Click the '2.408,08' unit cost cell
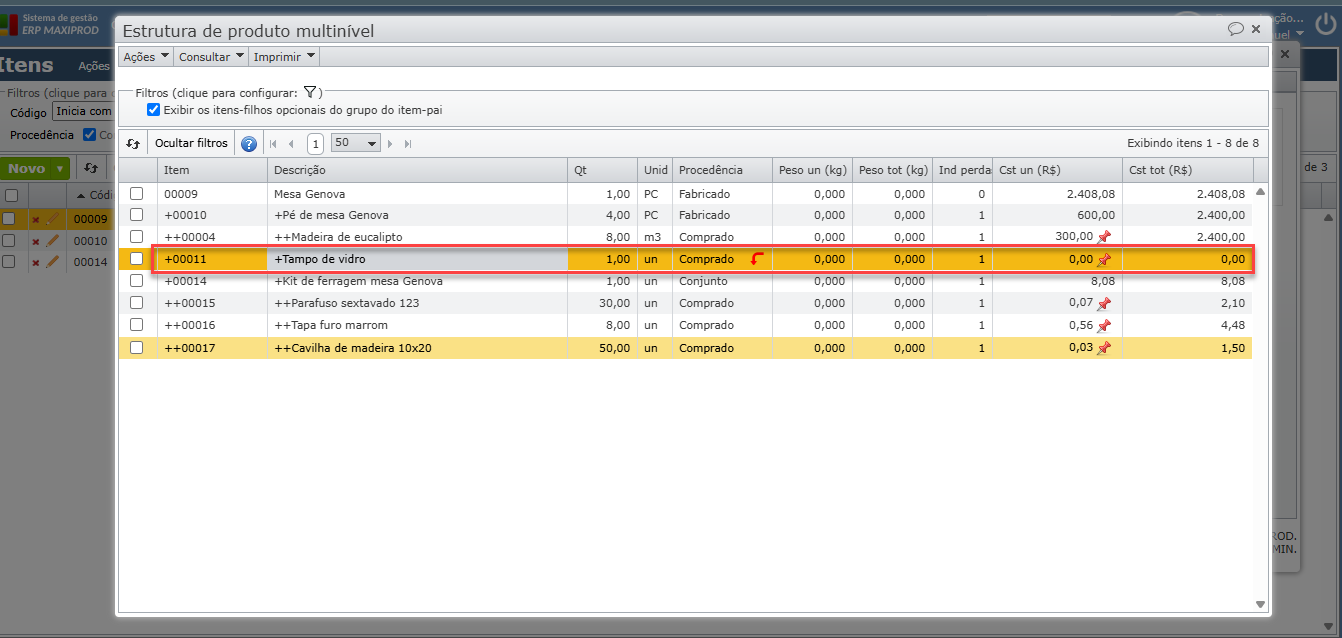Viewport: 1342px width, 638px height. 1057,194
